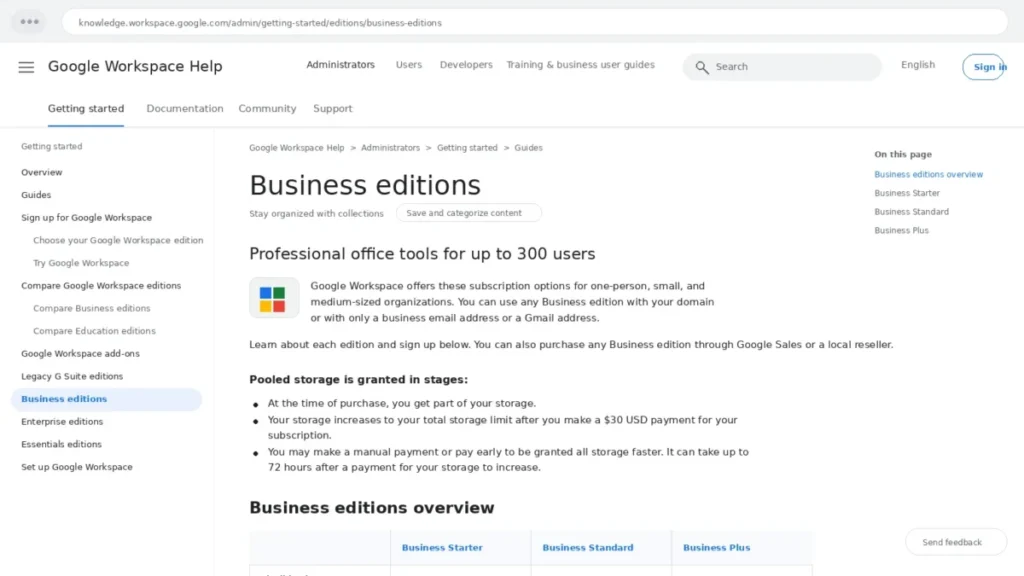Open Overview in the sidebar
This screenshot has height=576, width=1024.
click(42, 172)
